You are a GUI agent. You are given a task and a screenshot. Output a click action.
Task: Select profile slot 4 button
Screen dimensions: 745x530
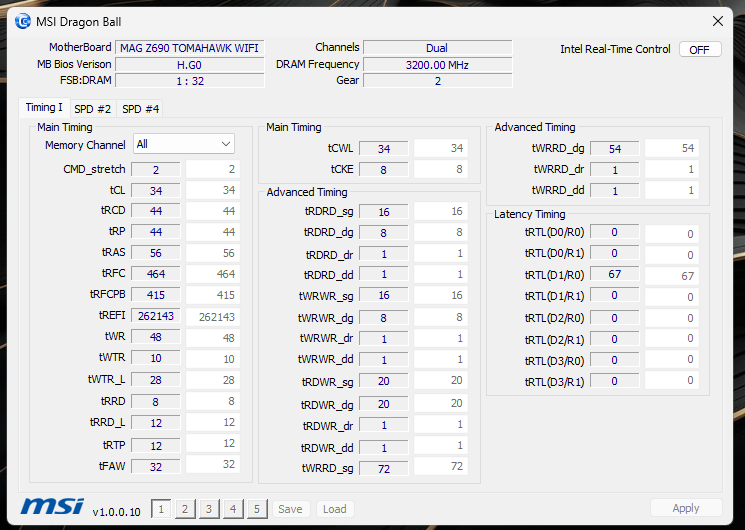coord(233,509)
